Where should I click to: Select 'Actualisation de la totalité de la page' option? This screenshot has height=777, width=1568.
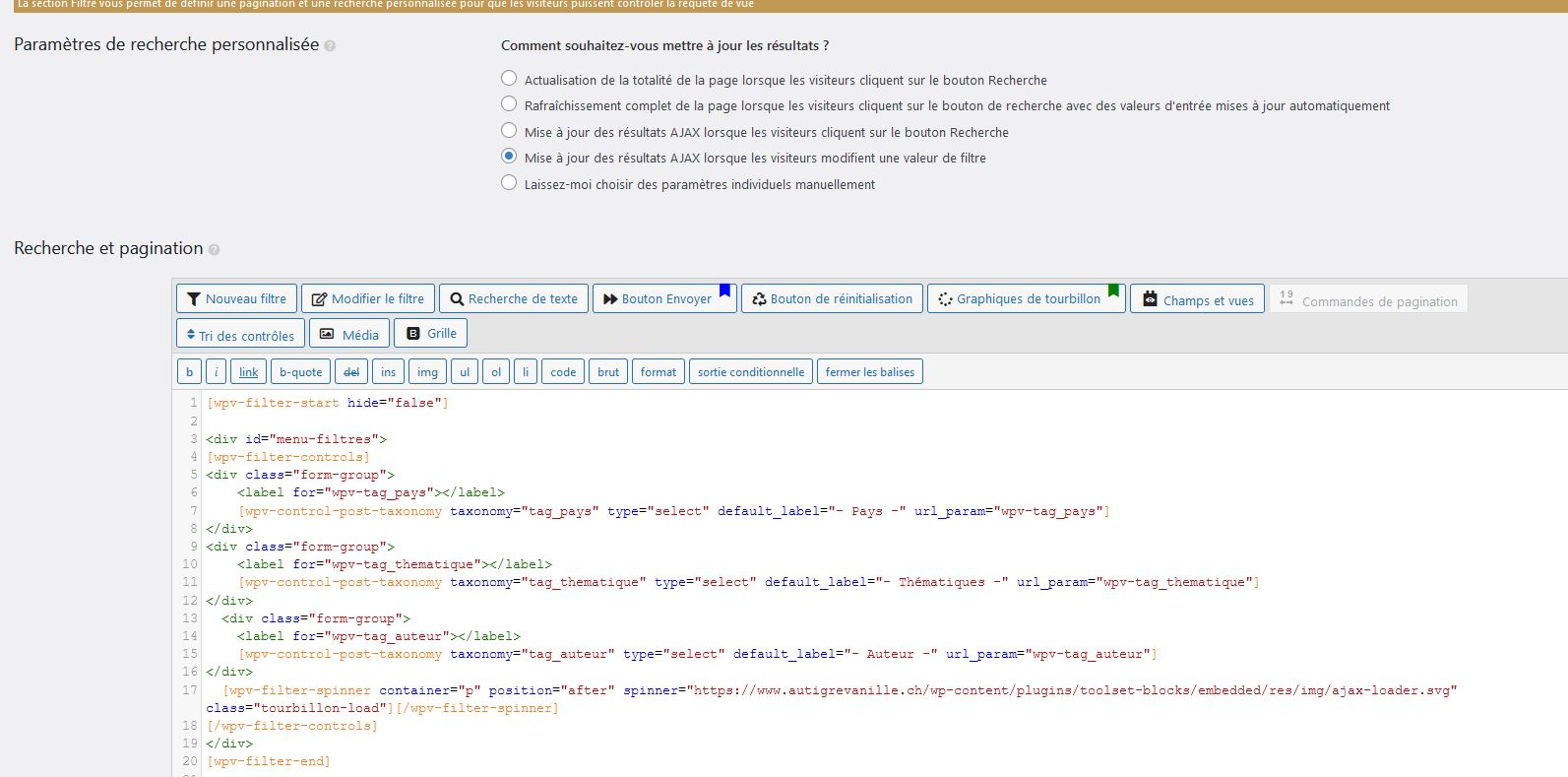pyautogui.click(x=509, y=78)
